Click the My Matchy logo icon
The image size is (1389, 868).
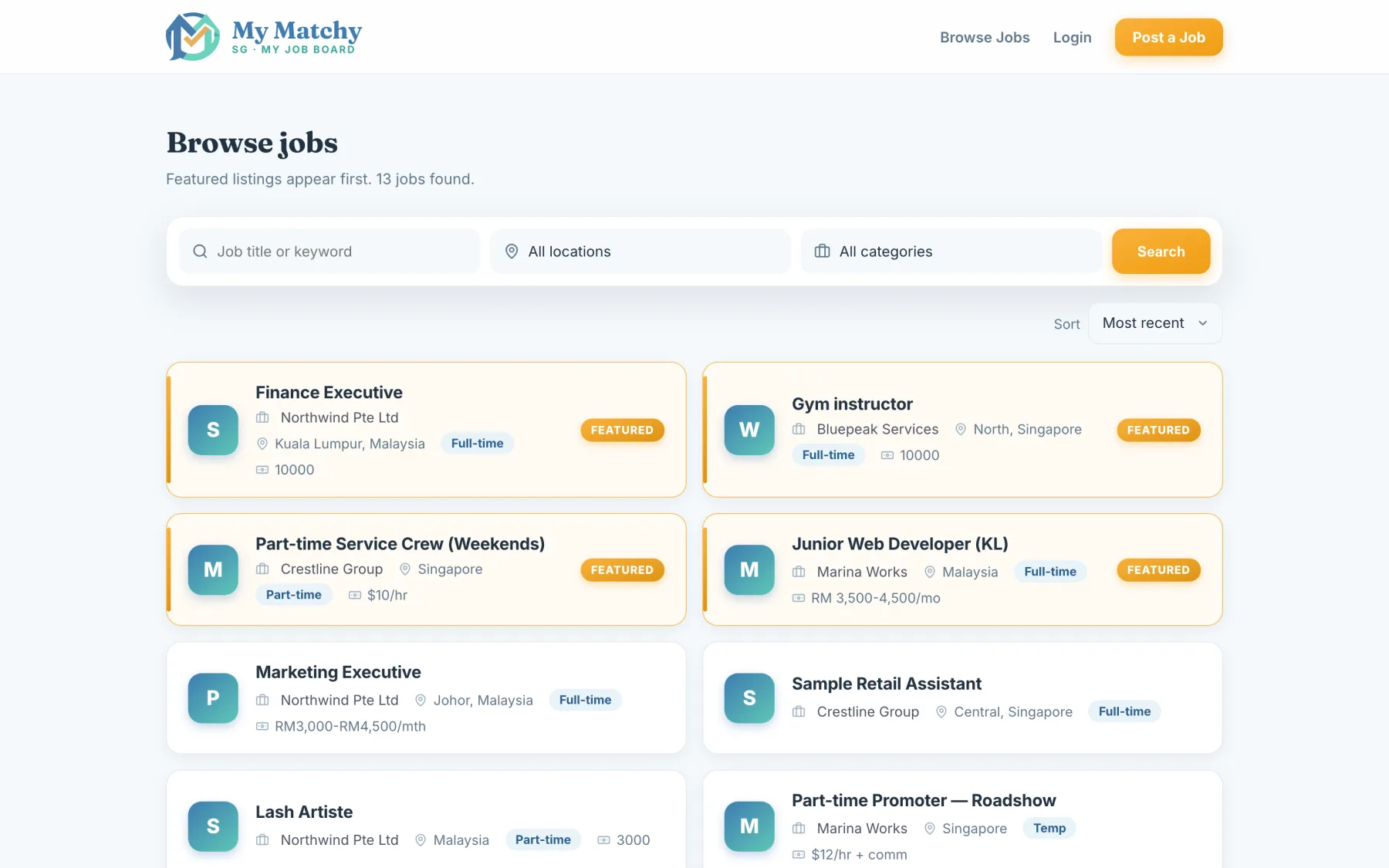pyautogui.click(x=192, y=36)
